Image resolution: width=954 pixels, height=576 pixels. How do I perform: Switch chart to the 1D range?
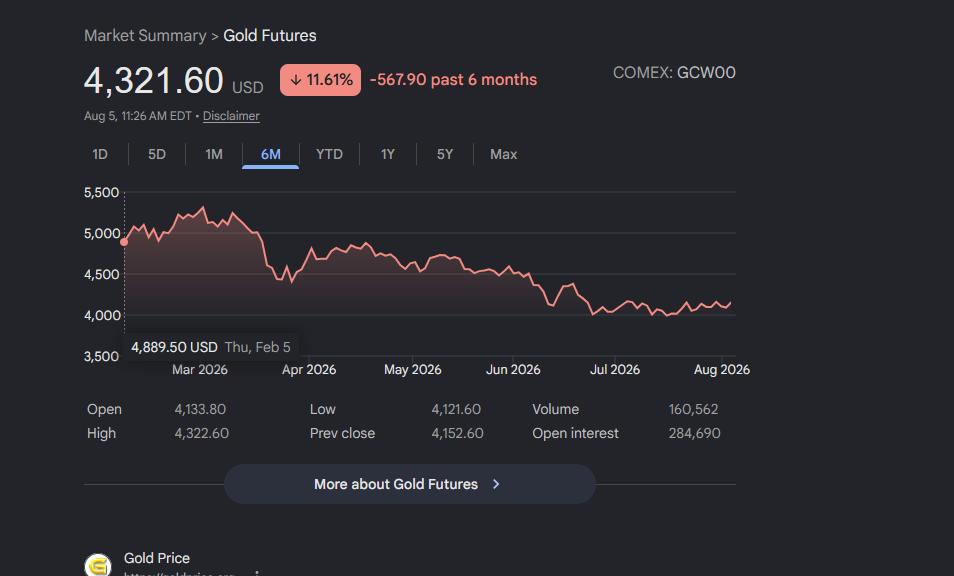click(x=100, y=154)
